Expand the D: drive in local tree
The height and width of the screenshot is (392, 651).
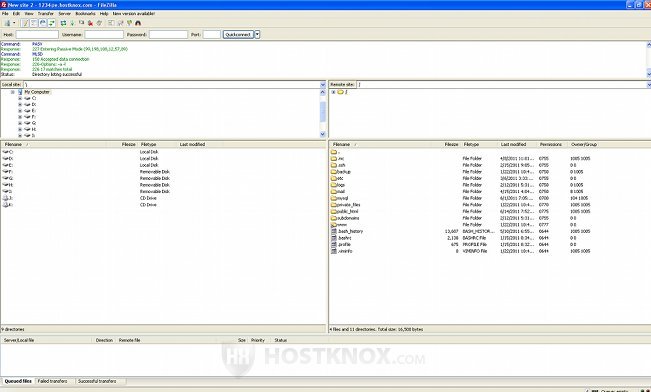tap(20, 105)
